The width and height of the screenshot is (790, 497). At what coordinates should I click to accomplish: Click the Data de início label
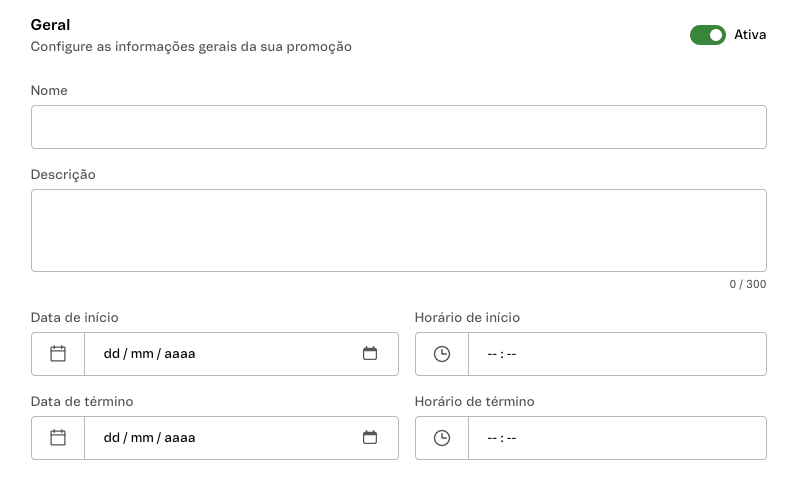75,318
